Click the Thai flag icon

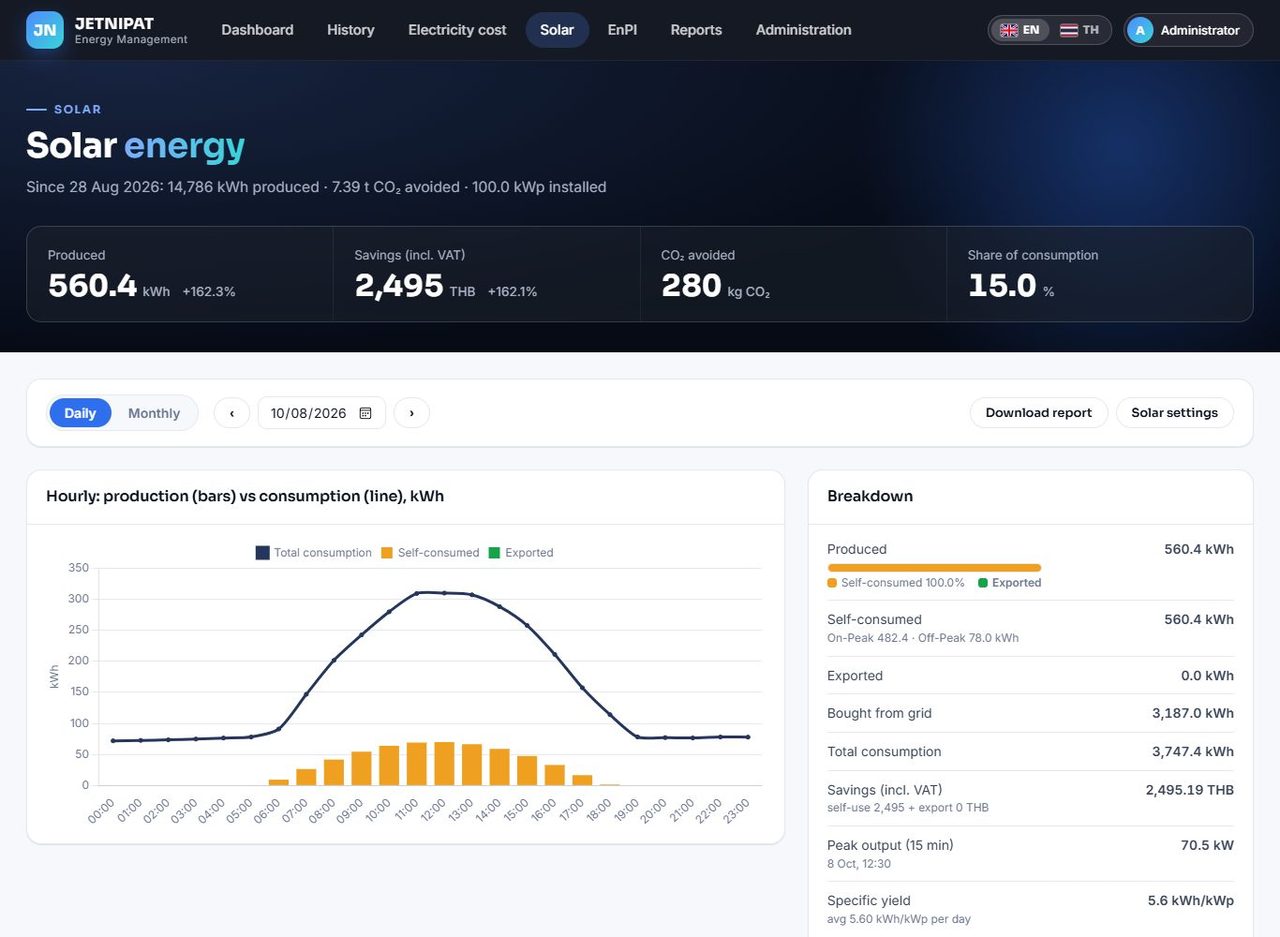click(x=1069, y=30)
